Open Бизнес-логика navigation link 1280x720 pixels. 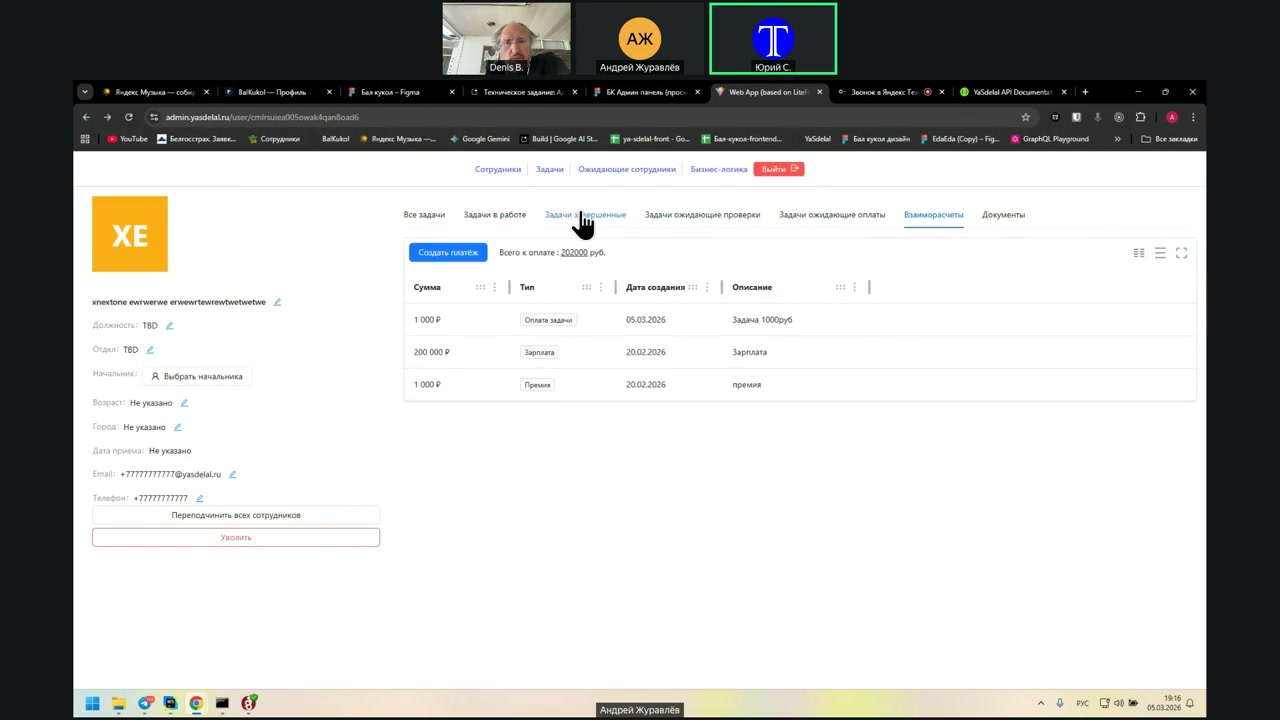point(718,169)
